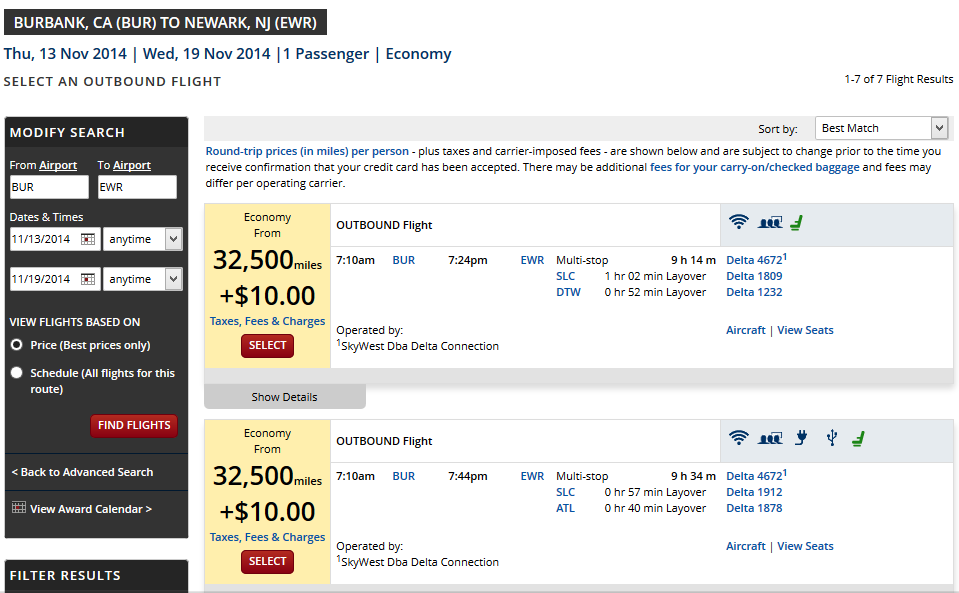Open the departure date calendar picker icon
Screen dimensions: 959x593
tap(88, 239)
